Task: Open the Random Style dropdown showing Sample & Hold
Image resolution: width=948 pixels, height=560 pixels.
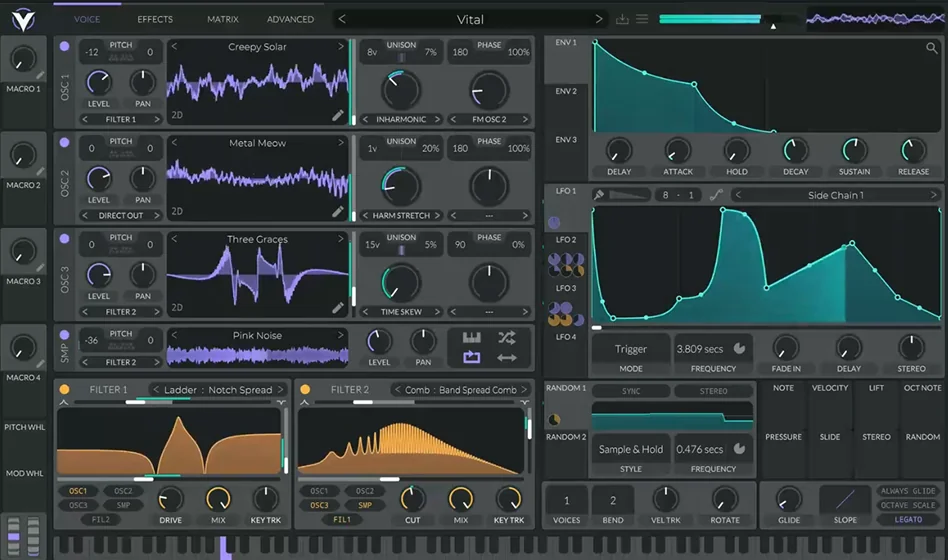Action: click(x=630, y=449)
